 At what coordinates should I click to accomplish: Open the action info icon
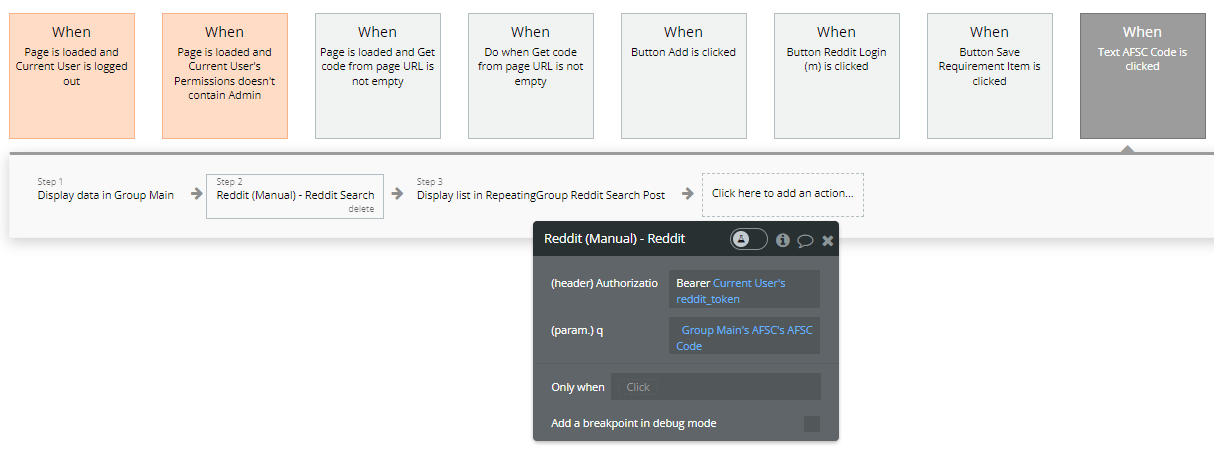[783, 240]
